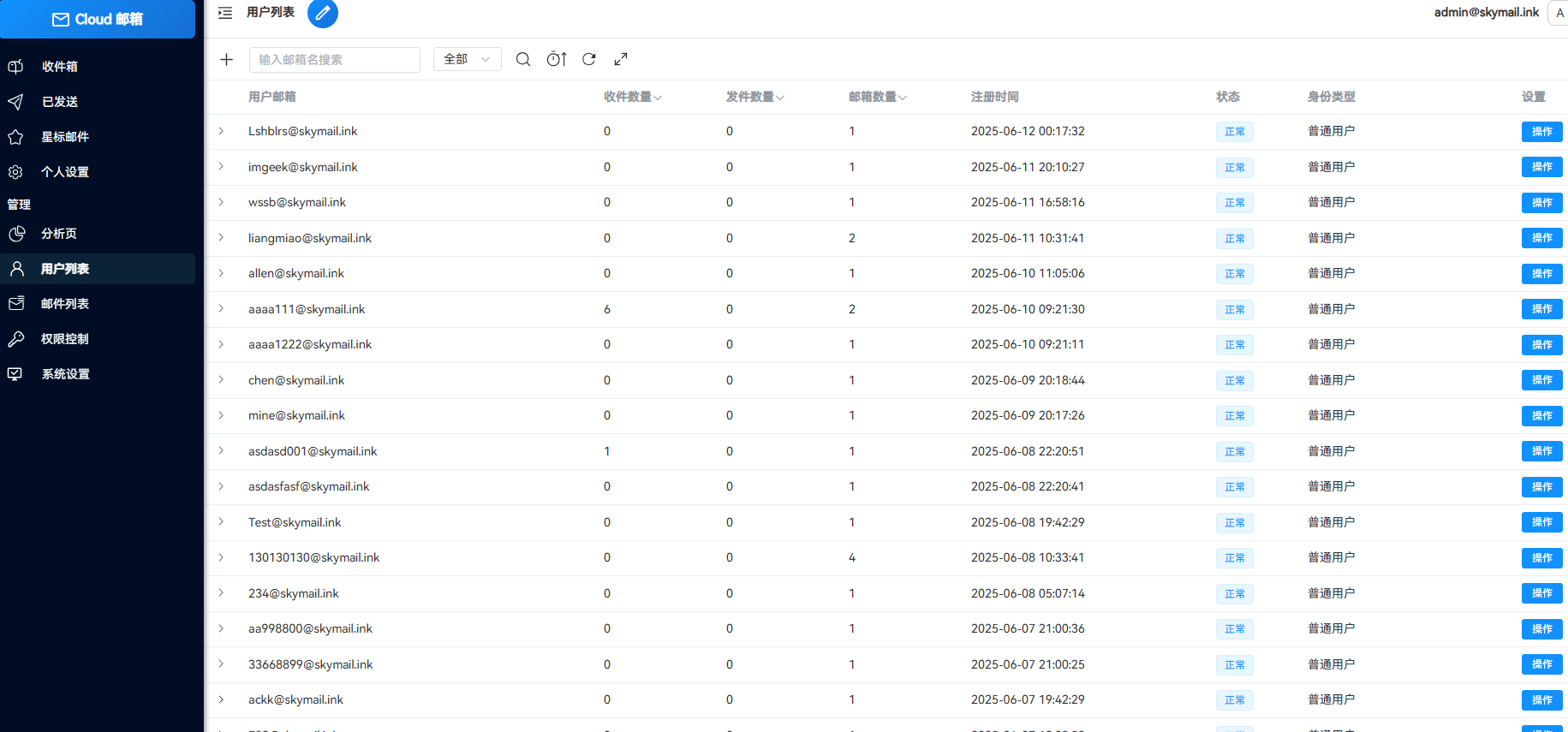Click the timer sort icon
This screenshot has height=732, width=1568.
point(557,59)
